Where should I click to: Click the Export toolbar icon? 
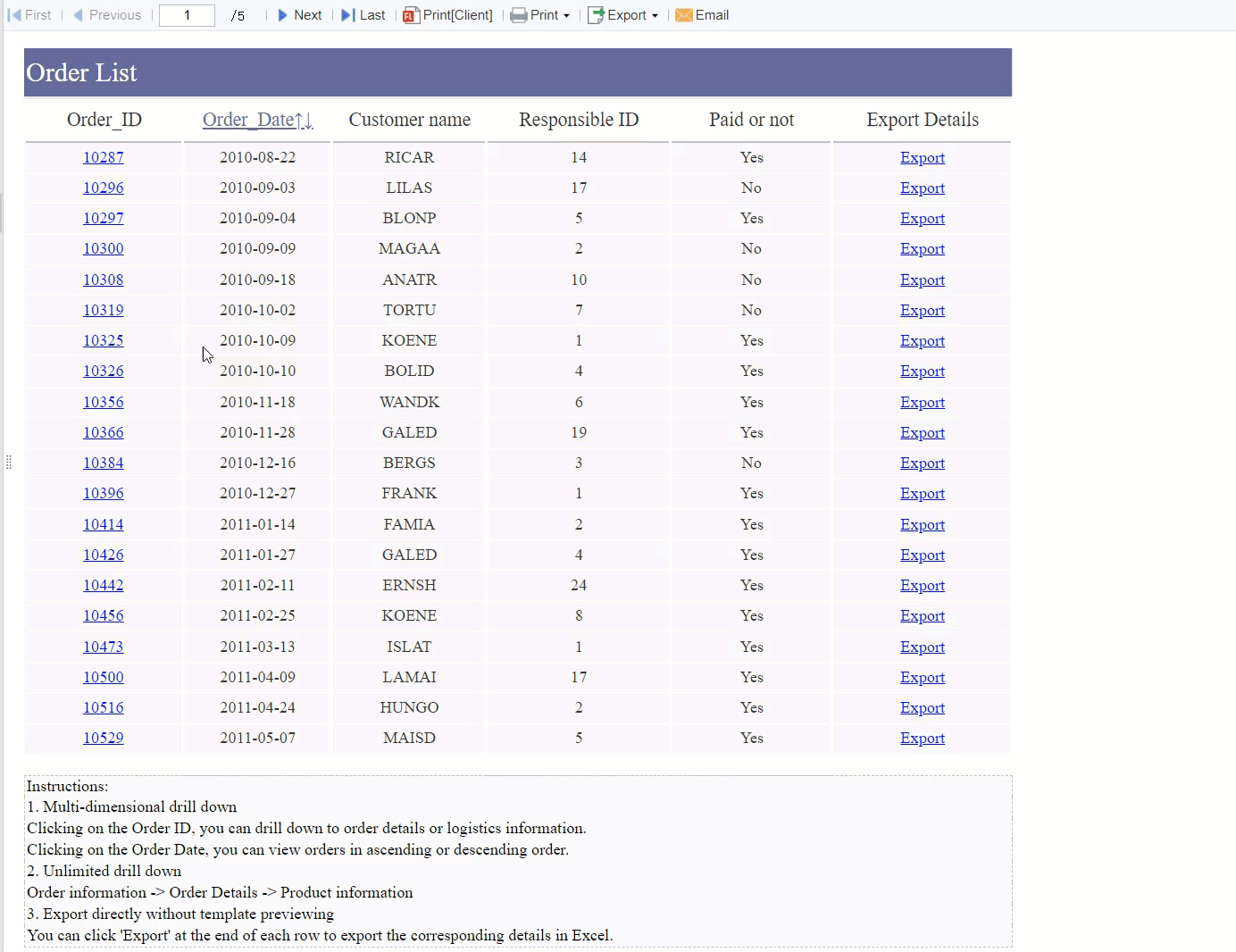[x=596, y=15]
